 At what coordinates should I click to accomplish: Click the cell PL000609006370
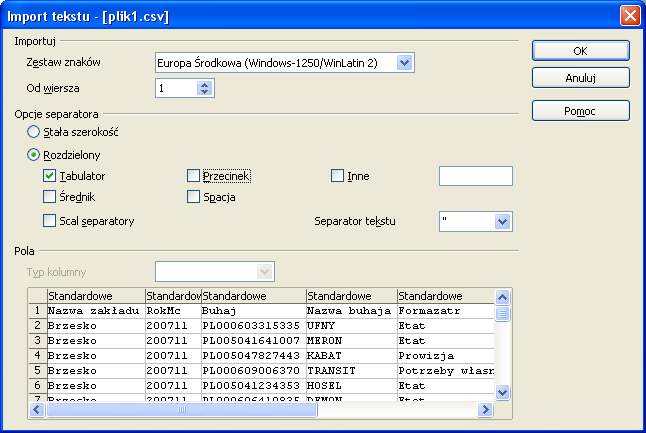[253, 370]
